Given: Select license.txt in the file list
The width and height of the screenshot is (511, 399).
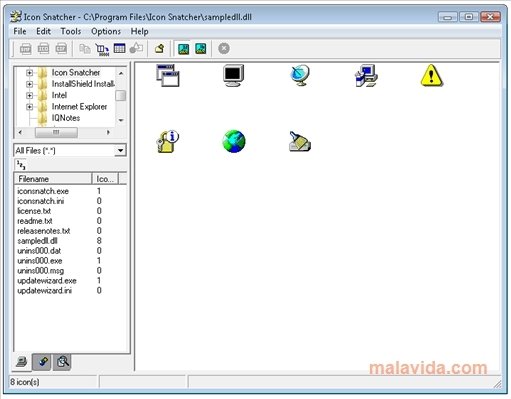Looking at the screenshot, I should point(34,211).
